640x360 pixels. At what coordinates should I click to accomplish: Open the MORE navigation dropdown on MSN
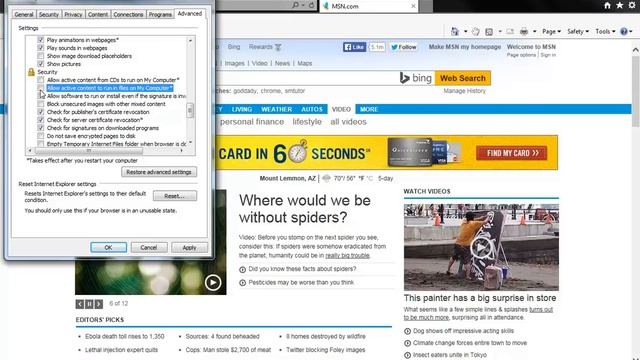pyautogui.click(x=369, y=109)
